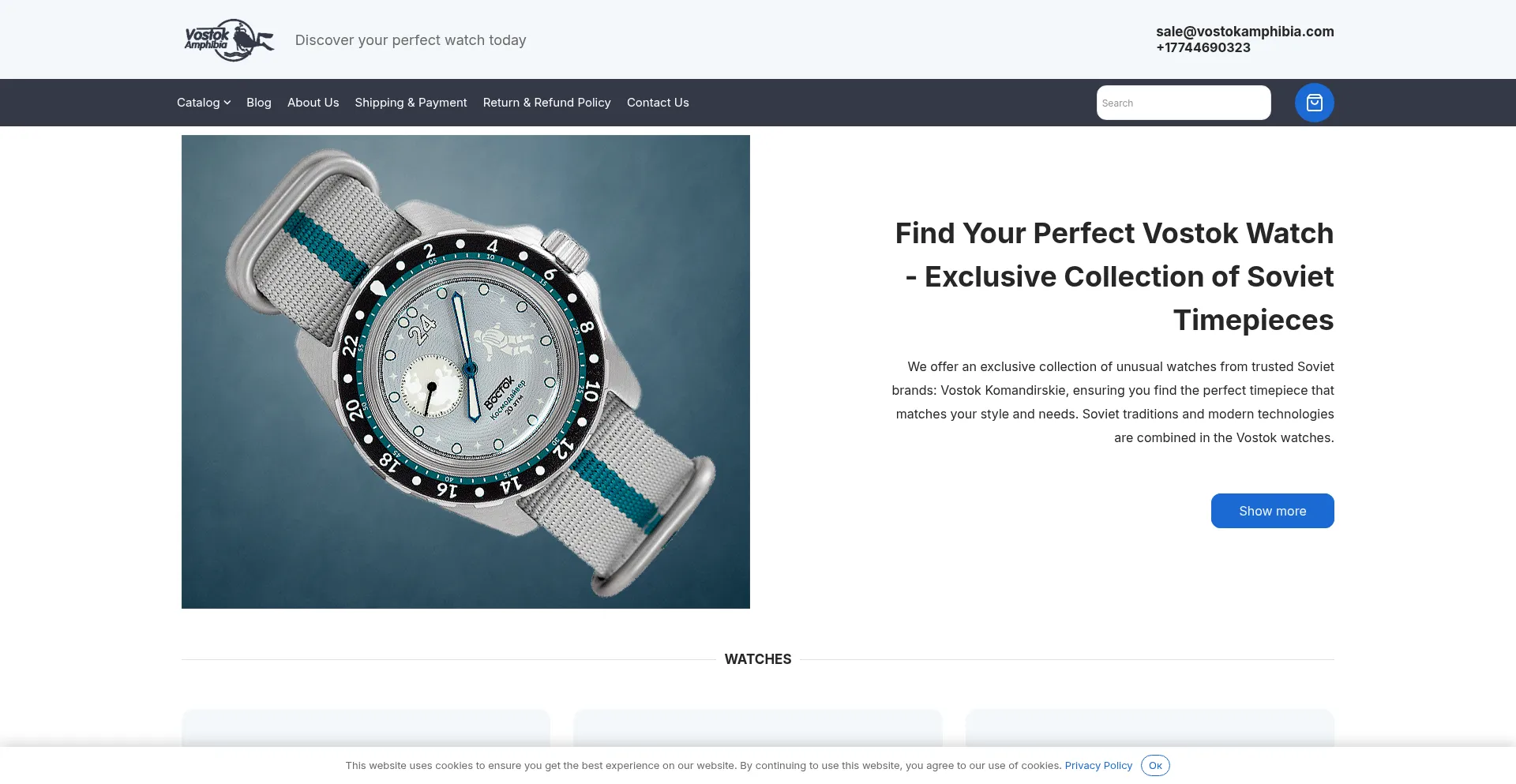Select the first product card under Watches
Screen dimensions: 1516x784
point(366,728)
